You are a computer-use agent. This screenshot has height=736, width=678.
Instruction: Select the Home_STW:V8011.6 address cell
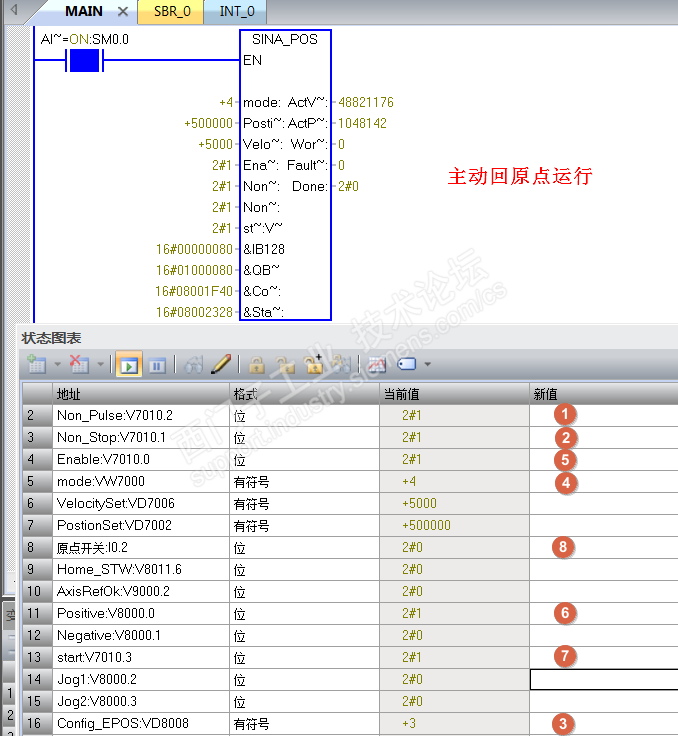pos(140,569)
